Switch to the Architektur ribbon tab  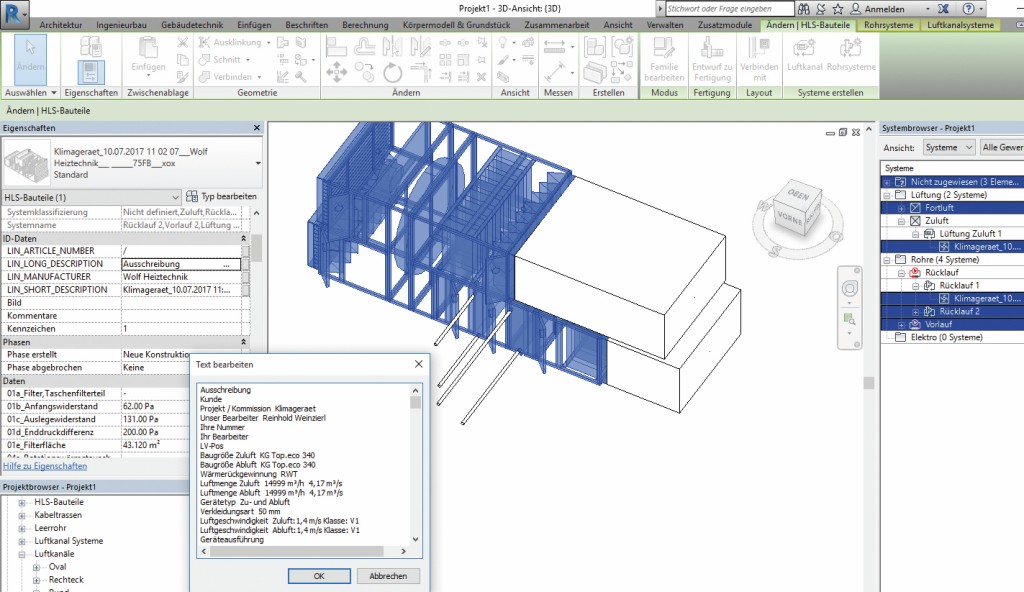[x=61, y=23]
